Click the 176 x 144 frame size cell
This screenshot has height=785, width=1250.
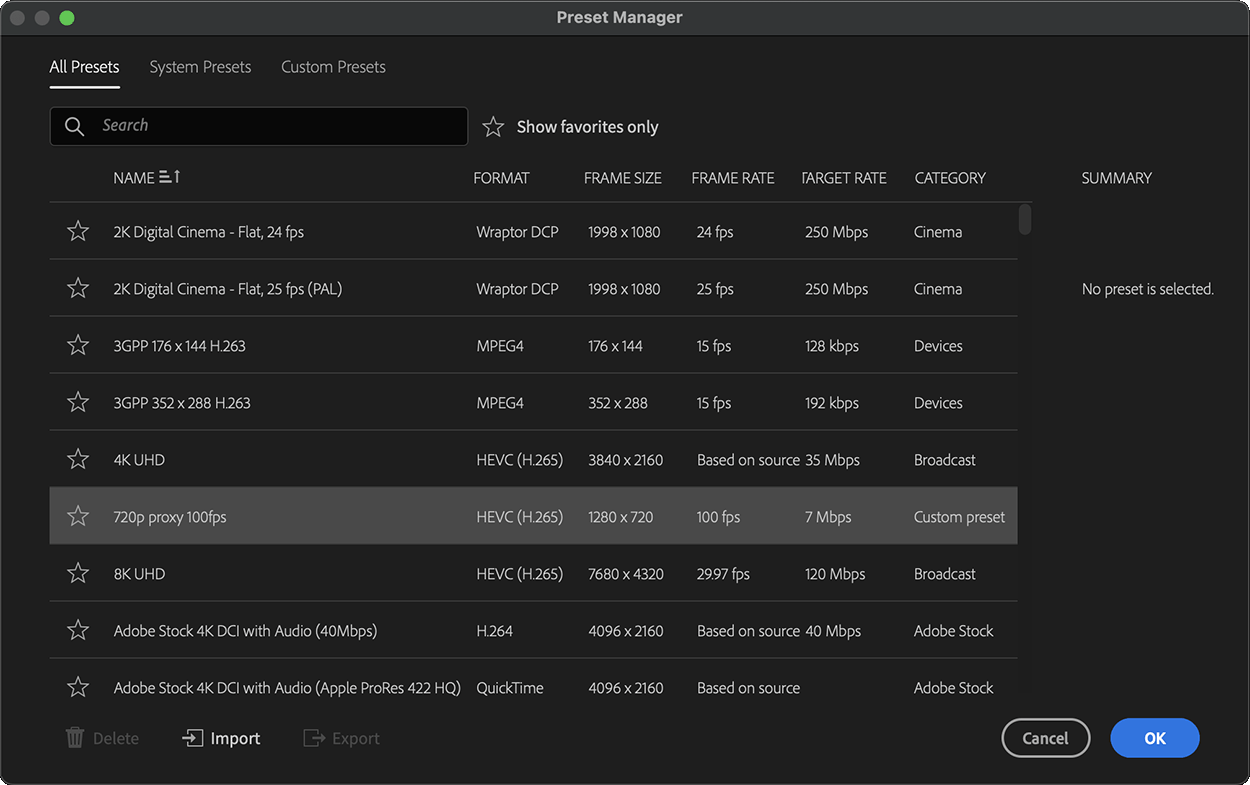(x=616, y=346)
